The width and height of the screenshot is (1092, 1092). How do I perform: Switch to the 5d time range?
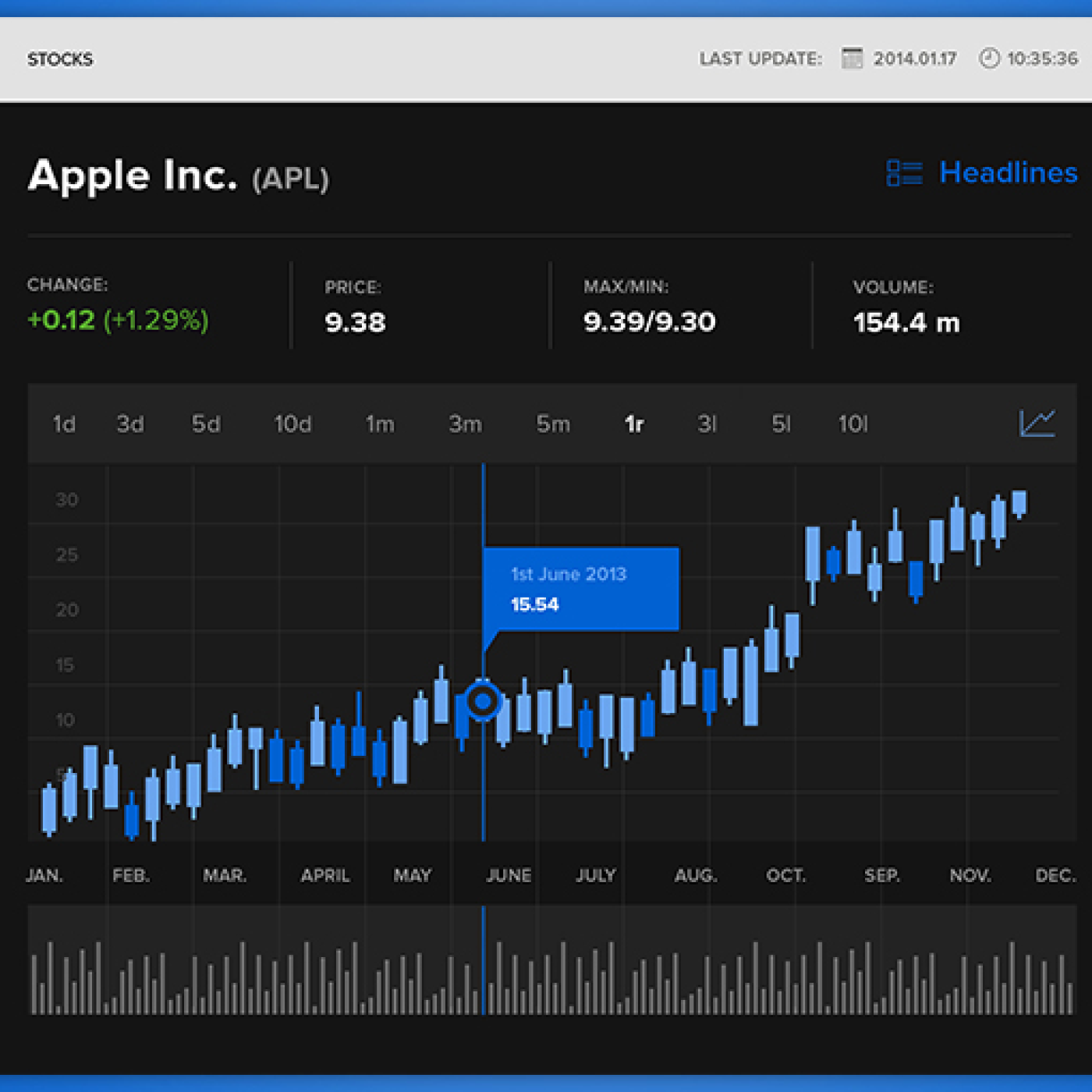pos(206,424)
